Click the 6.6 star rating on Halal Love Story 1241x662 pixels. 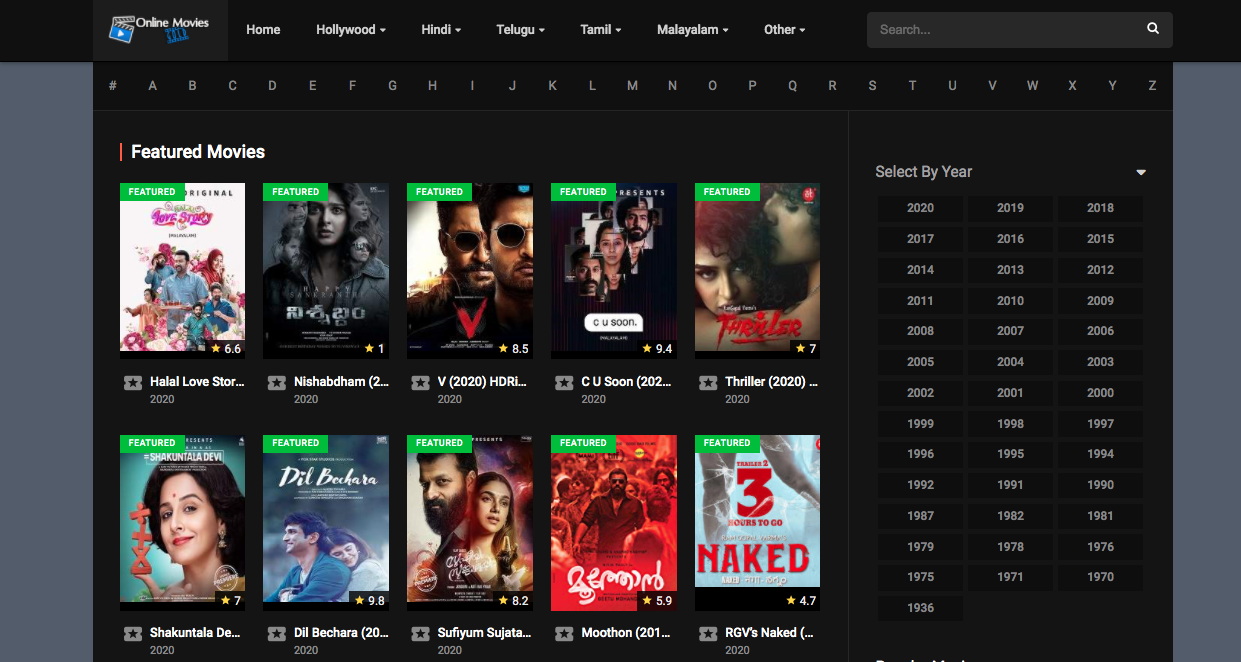pyautogui.click(x=226, y=349)
